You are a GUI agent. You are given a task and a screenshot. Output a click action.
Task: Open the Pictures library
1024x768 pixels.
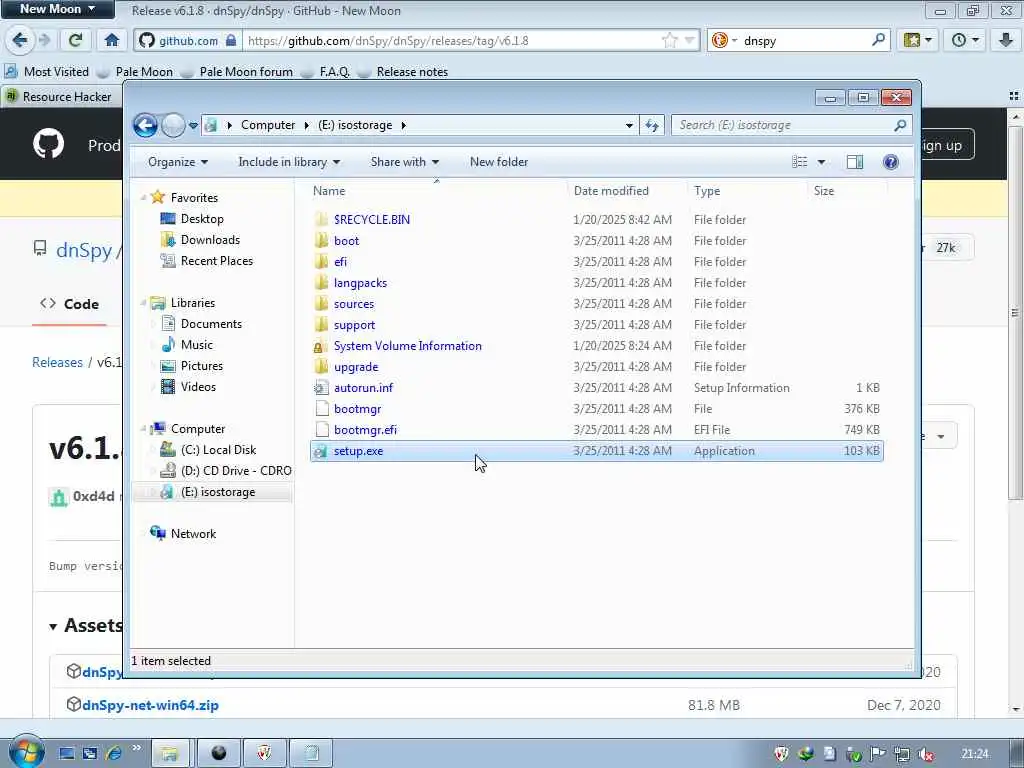202,366
